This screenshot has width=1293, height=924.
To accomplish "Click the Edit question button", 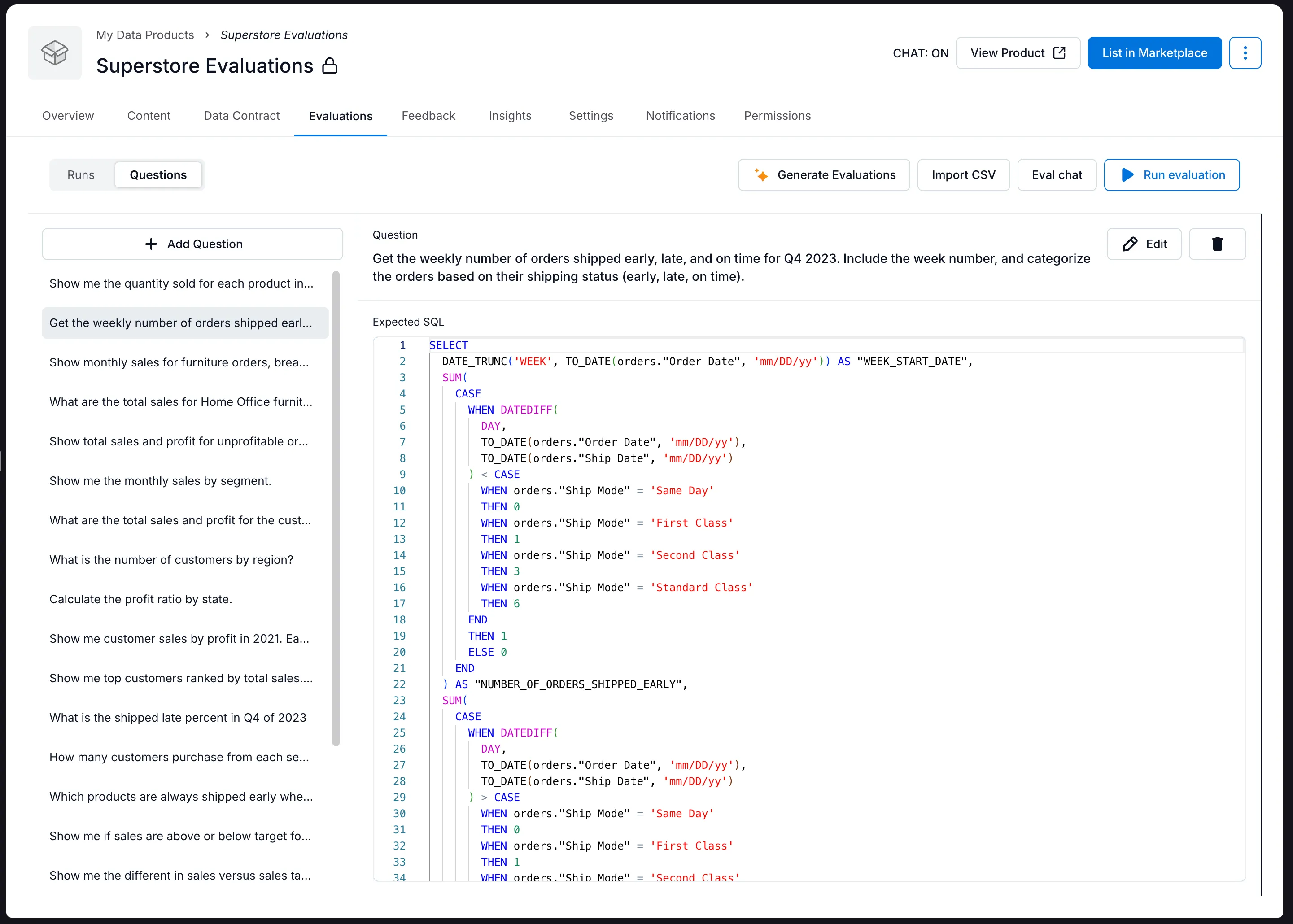I will 1144,244.
